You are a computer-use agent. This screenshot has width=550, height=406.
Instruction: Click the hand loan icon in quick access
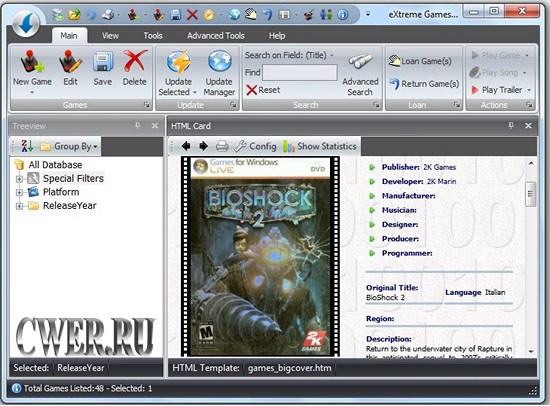tap(251, 15)
